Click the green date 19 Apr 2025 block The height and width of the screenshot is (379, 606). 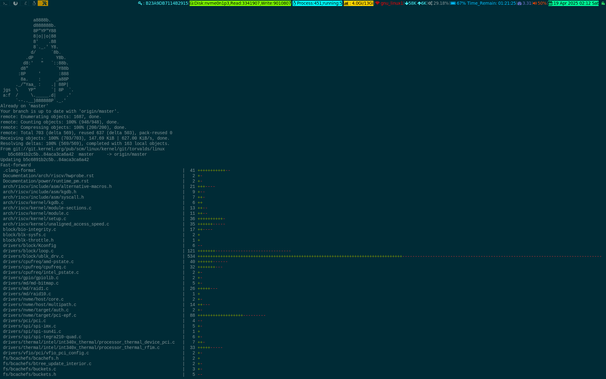point(573,3)
